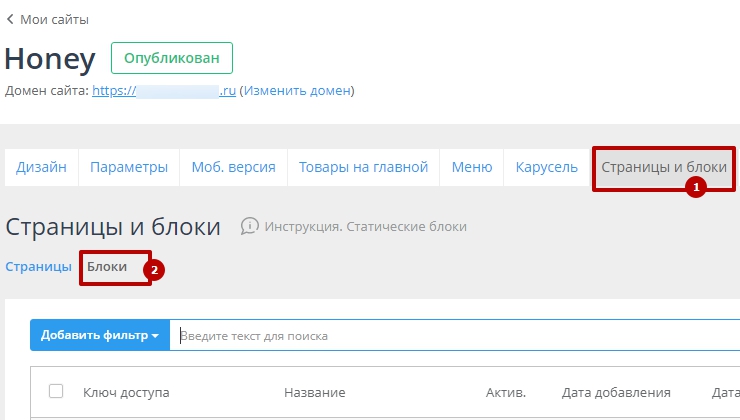740x420 pixels.
Task: Go to the Товары на главной tab
Action: [363, 167]
